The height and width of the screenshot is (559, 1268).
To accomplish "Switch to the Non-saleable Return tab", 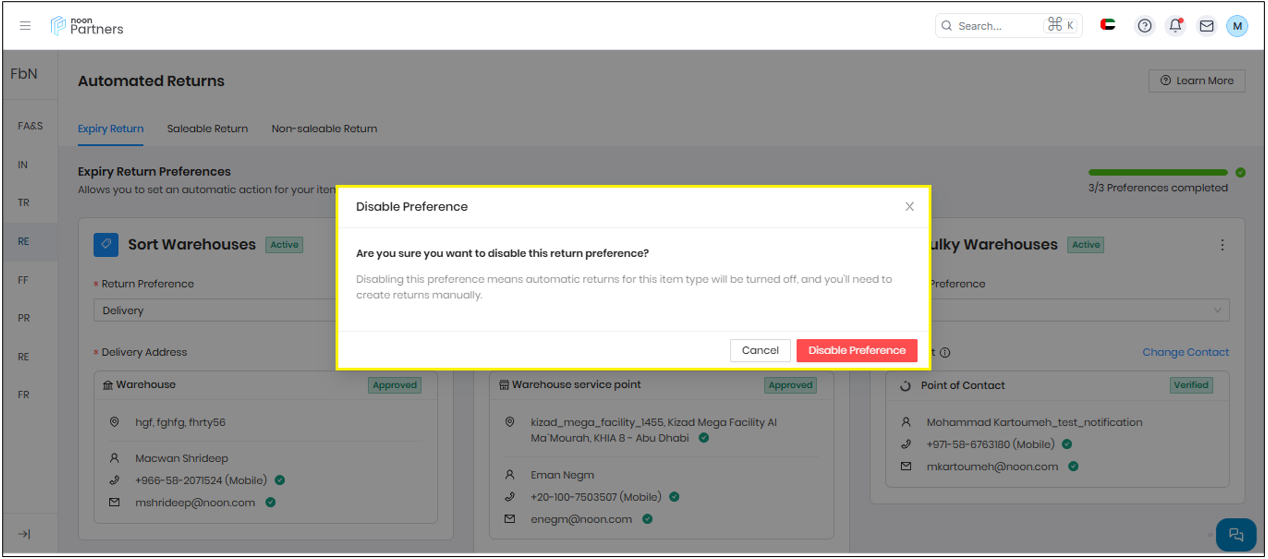I will click(324, 129).
